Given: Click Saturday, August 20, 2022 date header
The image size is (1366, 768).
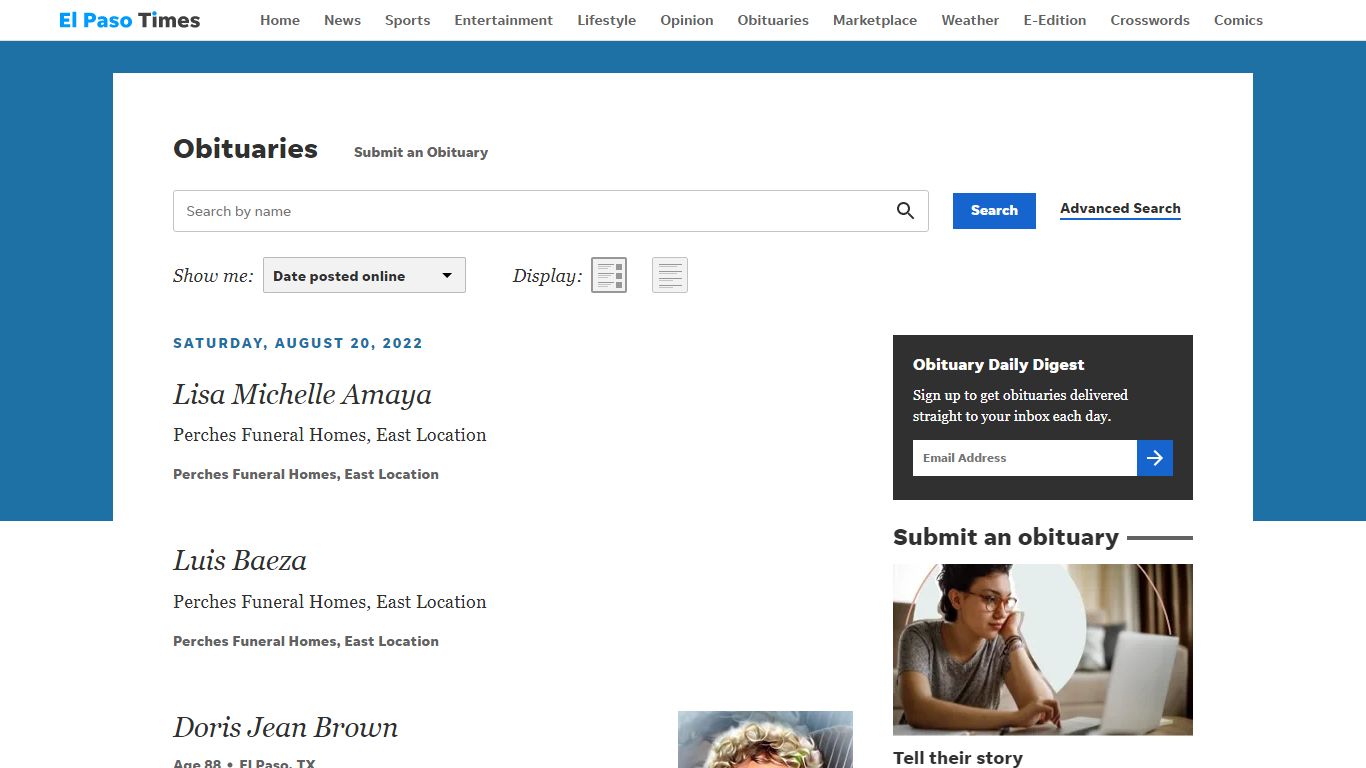Looking at the screenshot, I should pyautogui.click(x=298, y=343).
